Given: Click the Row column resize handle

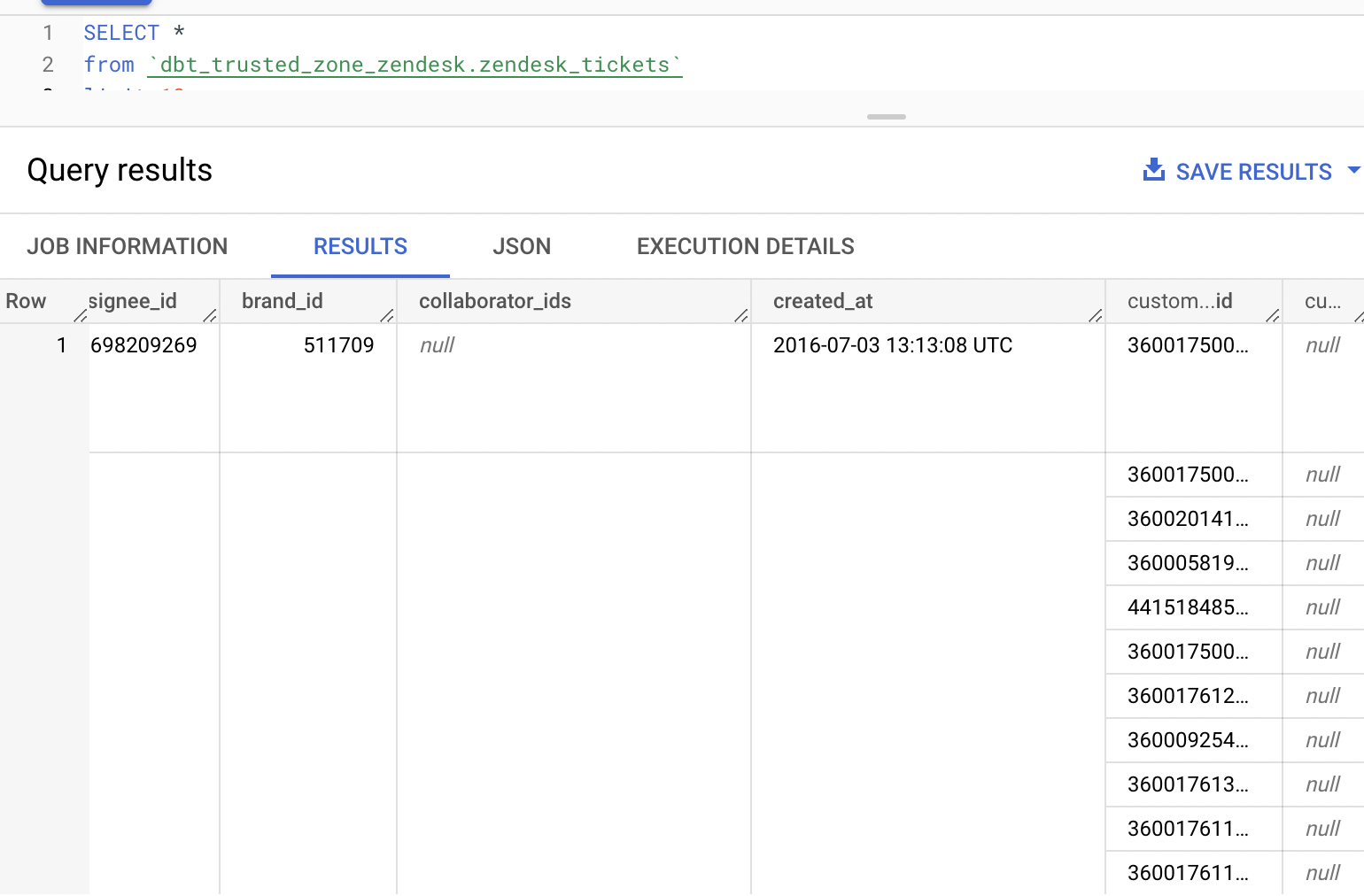Looking at the screenshot, I should coord(80,315).
